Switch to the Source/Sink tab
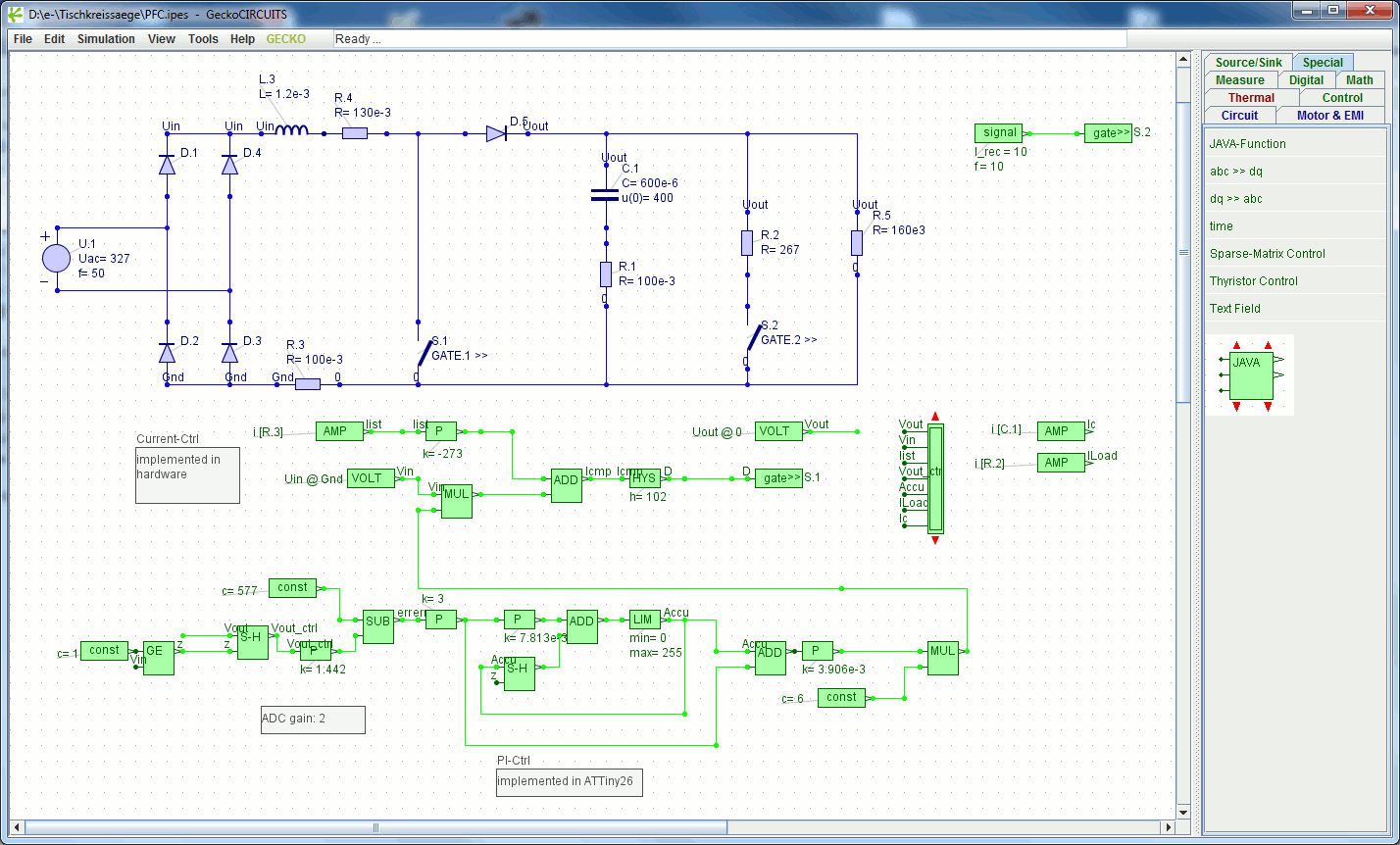 coord(1248,62)
